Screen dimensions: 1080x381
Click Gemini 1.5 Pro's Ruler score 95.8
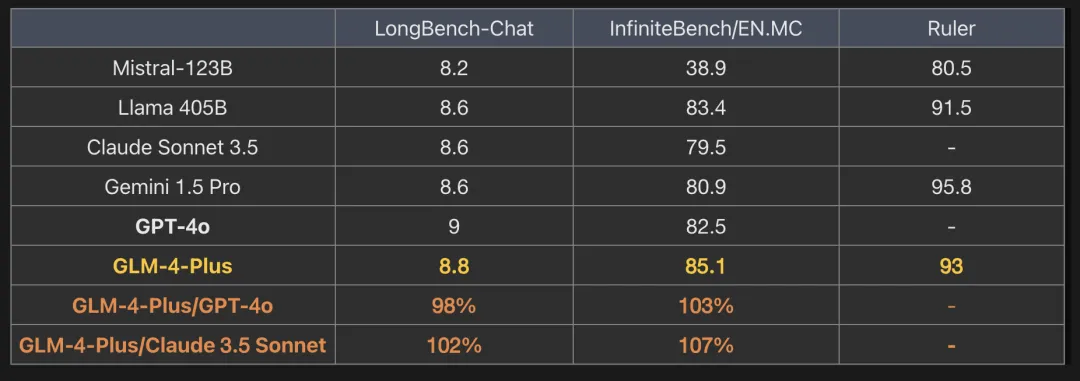click(951, 187)
